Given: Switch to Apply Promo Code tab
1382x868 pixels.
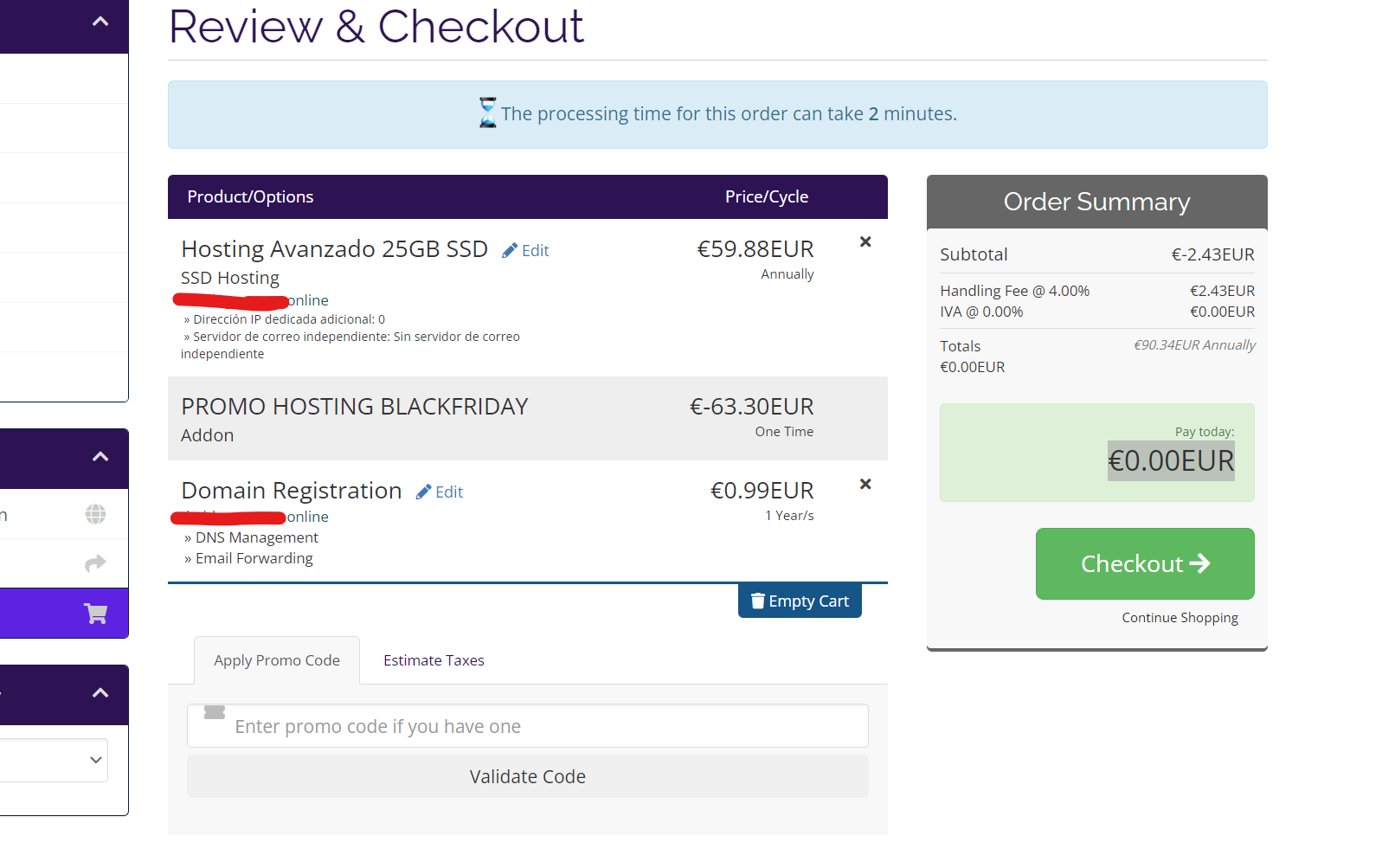Looking at the screenshot, I should pos(277,661).
